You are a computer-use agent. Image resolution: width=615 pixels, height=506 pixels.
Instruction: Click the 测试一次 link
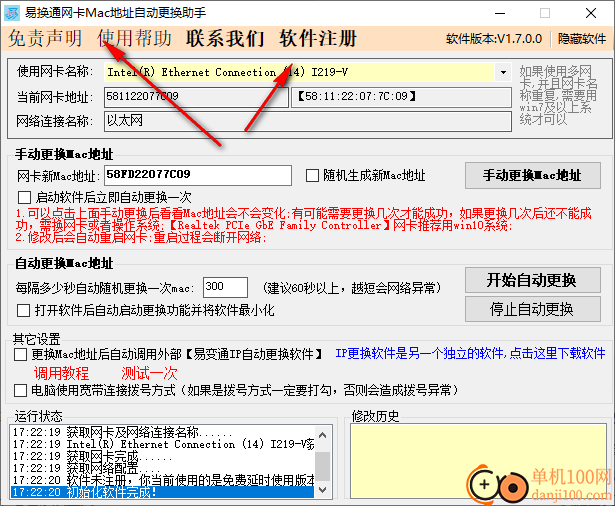click(x=149, y=373)
